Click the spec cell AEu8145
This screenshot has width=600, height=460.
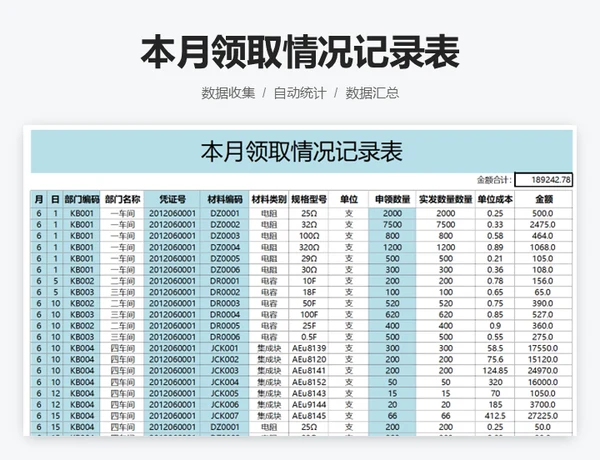309,416
